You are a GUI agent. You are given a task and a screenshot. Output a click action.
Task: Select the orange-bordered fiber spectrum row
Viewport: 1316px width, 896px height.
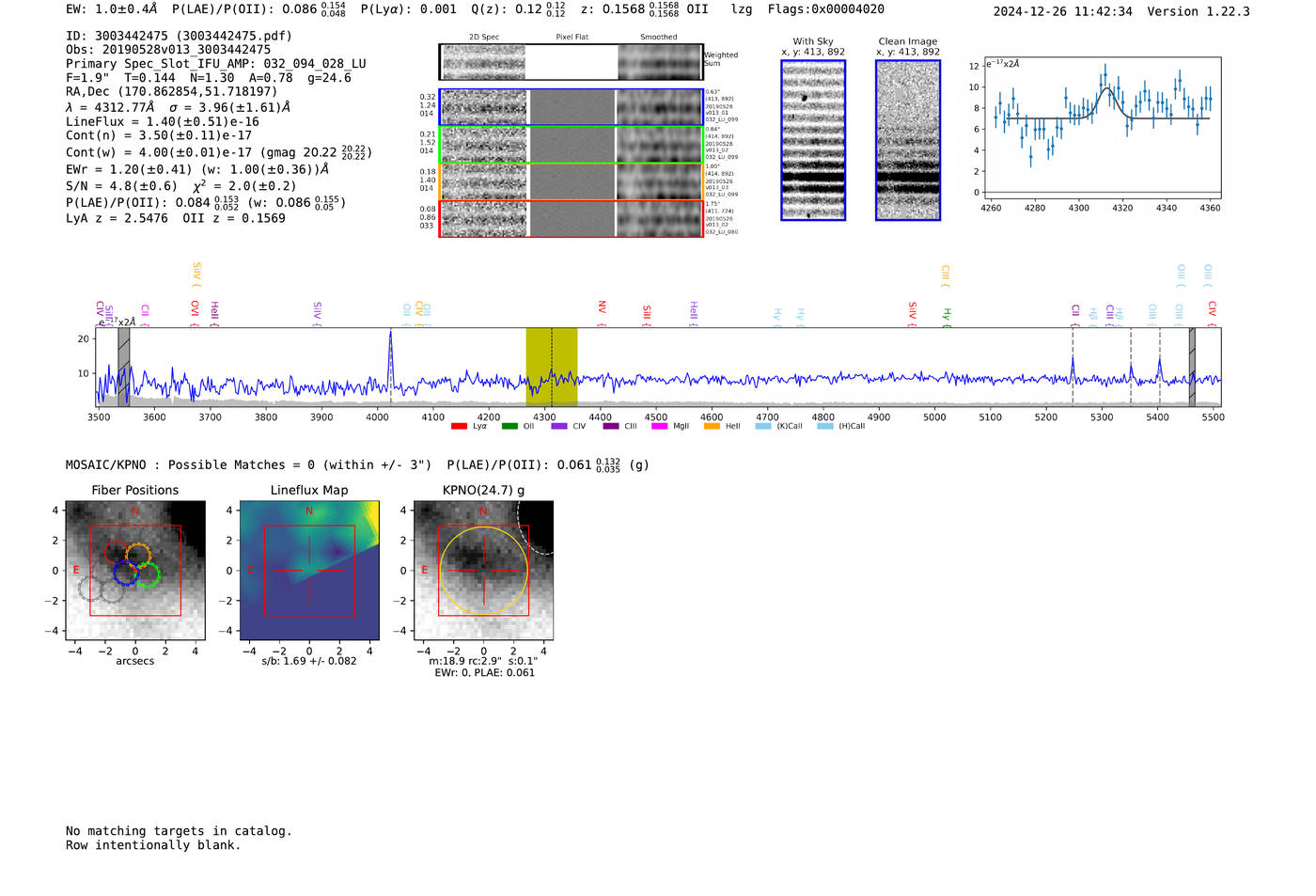coord(571,181)
